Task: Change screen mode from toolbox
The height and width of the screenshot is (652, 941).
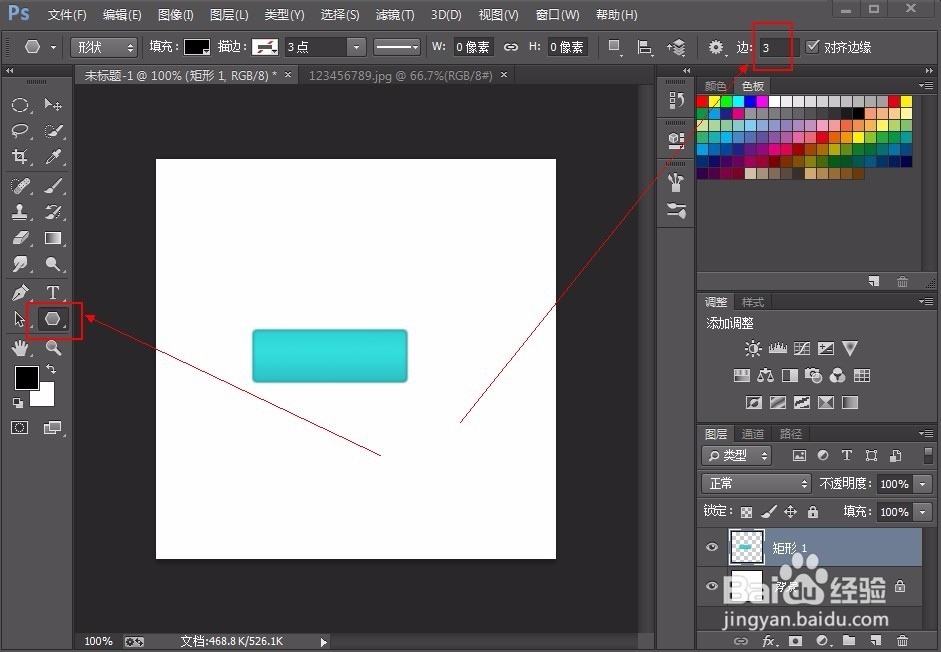Action: tap(53, 427)
